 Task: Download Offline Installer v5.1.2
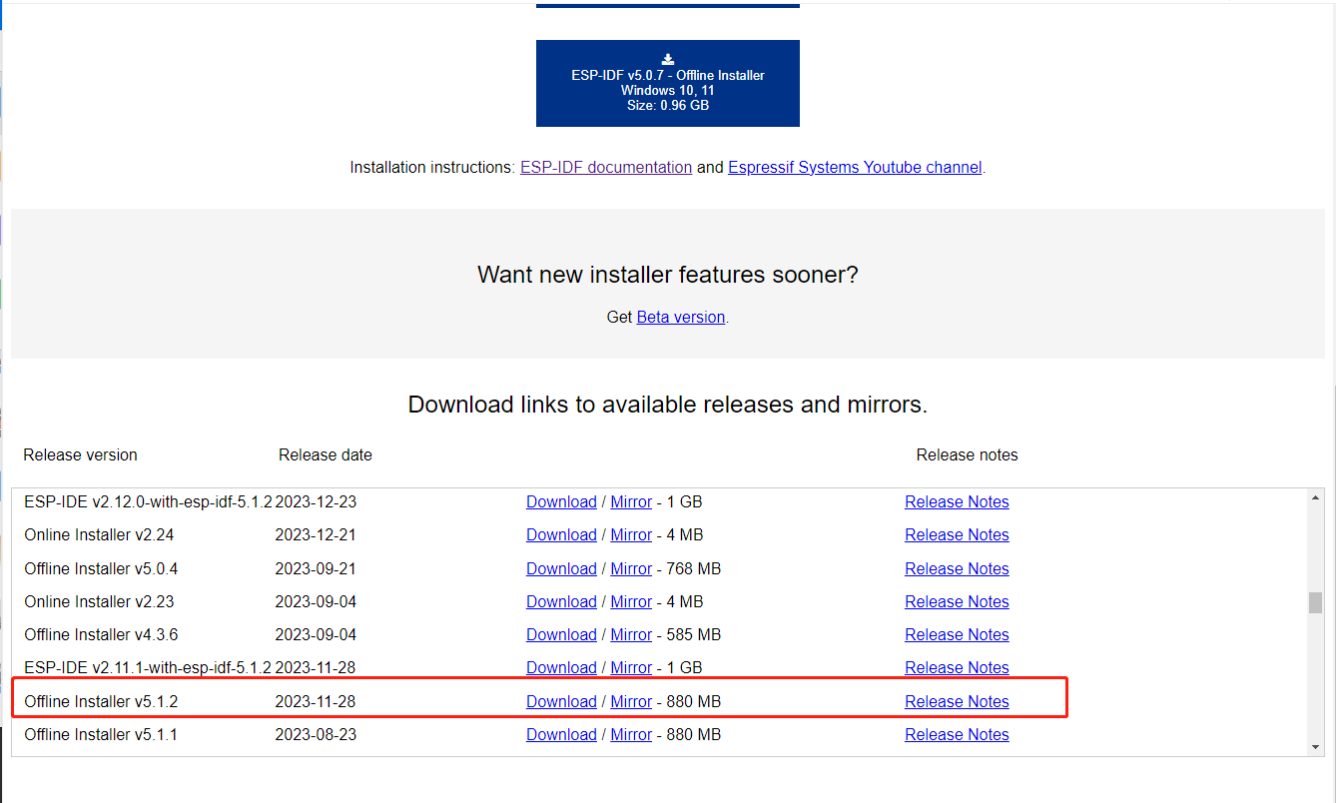[561, 702]
